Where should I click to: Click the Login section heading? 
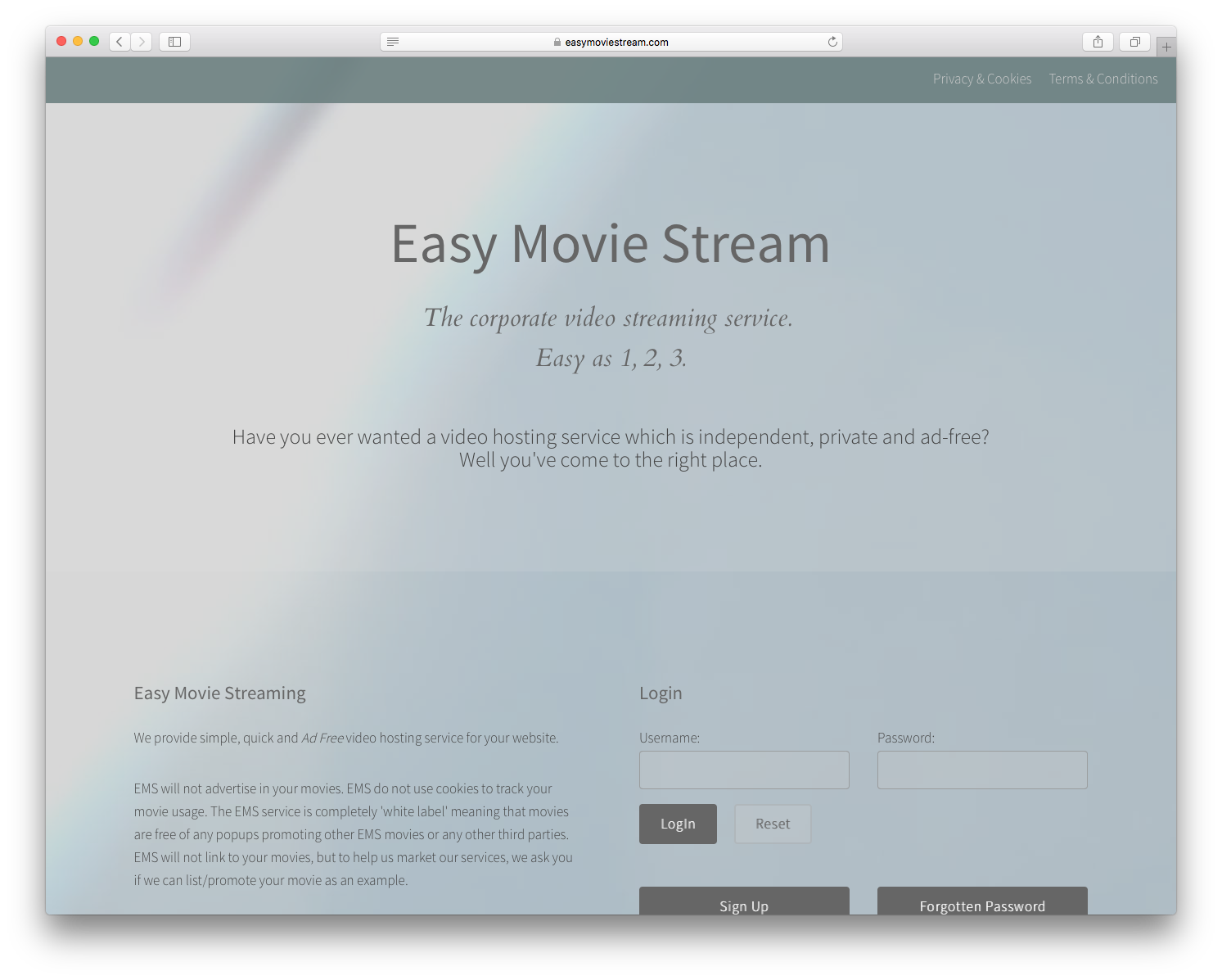pos(661,693)
